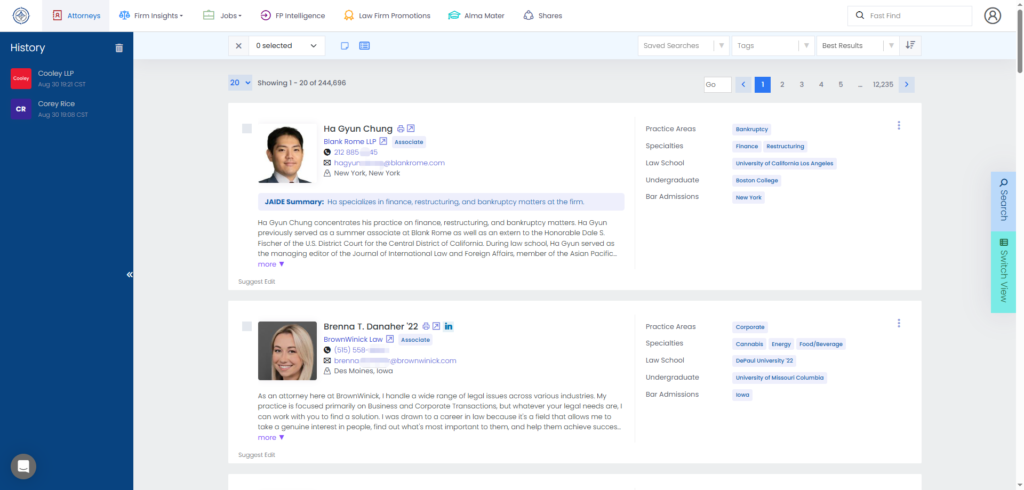Open Brenna T. Danaher's LinkedIn profile
This screenshot has height=490, width=1024.
(448, 327)
